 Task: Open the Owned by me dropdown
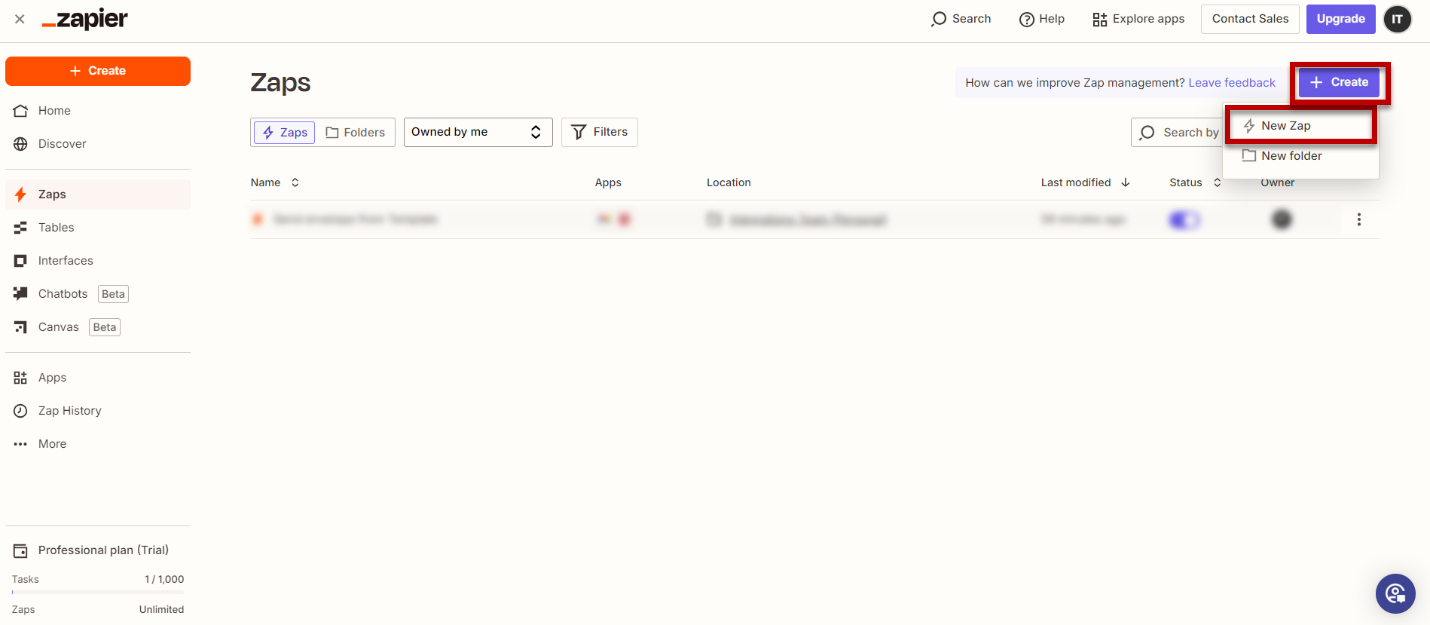click(478, 132)
